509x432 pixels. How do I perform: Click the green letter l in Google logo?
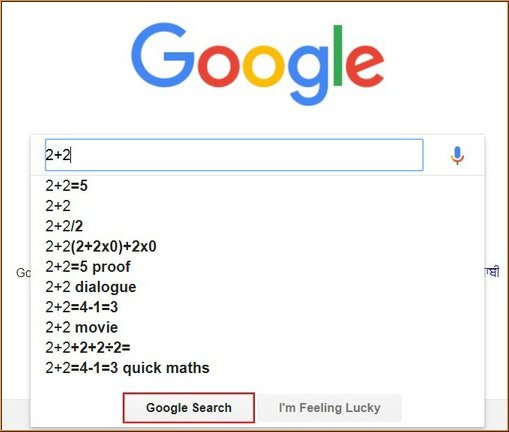337,55
